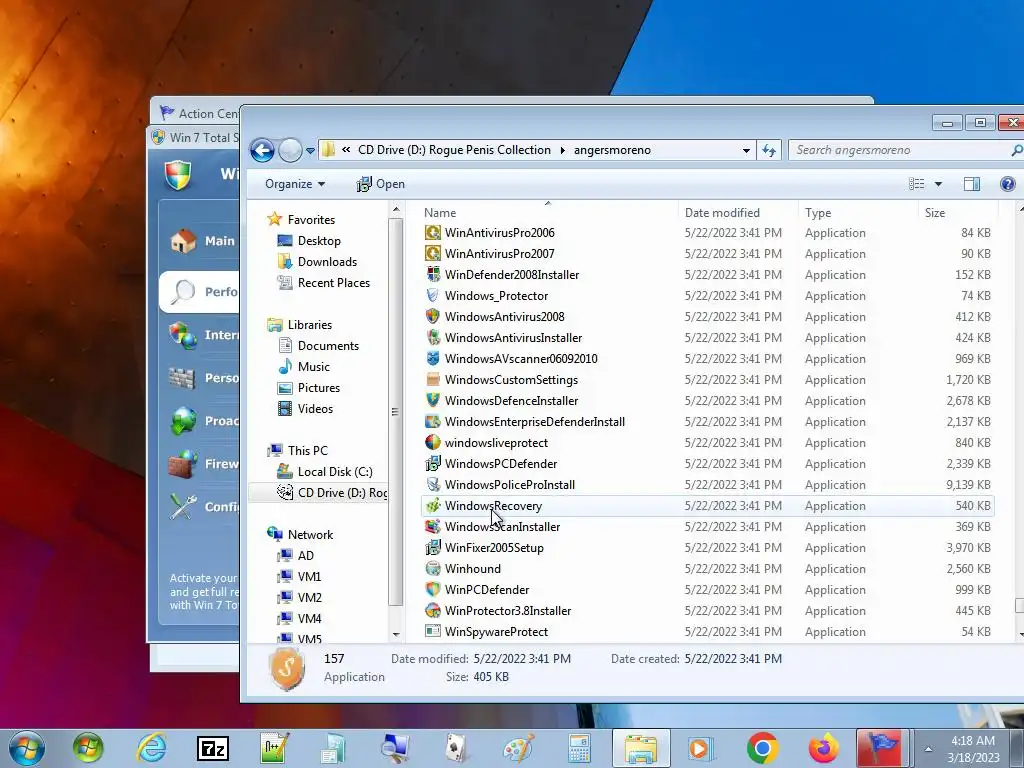Show hidden parent folders in the breadcrumb
Viewport: 1024px width, 768px height.
pos(345,150)
